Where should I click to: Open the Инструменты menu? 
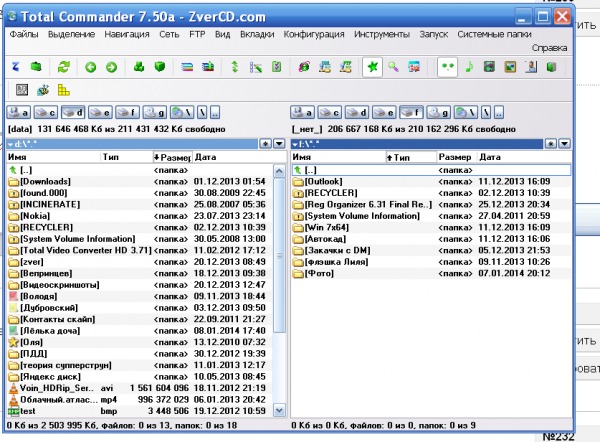(382, 34)
